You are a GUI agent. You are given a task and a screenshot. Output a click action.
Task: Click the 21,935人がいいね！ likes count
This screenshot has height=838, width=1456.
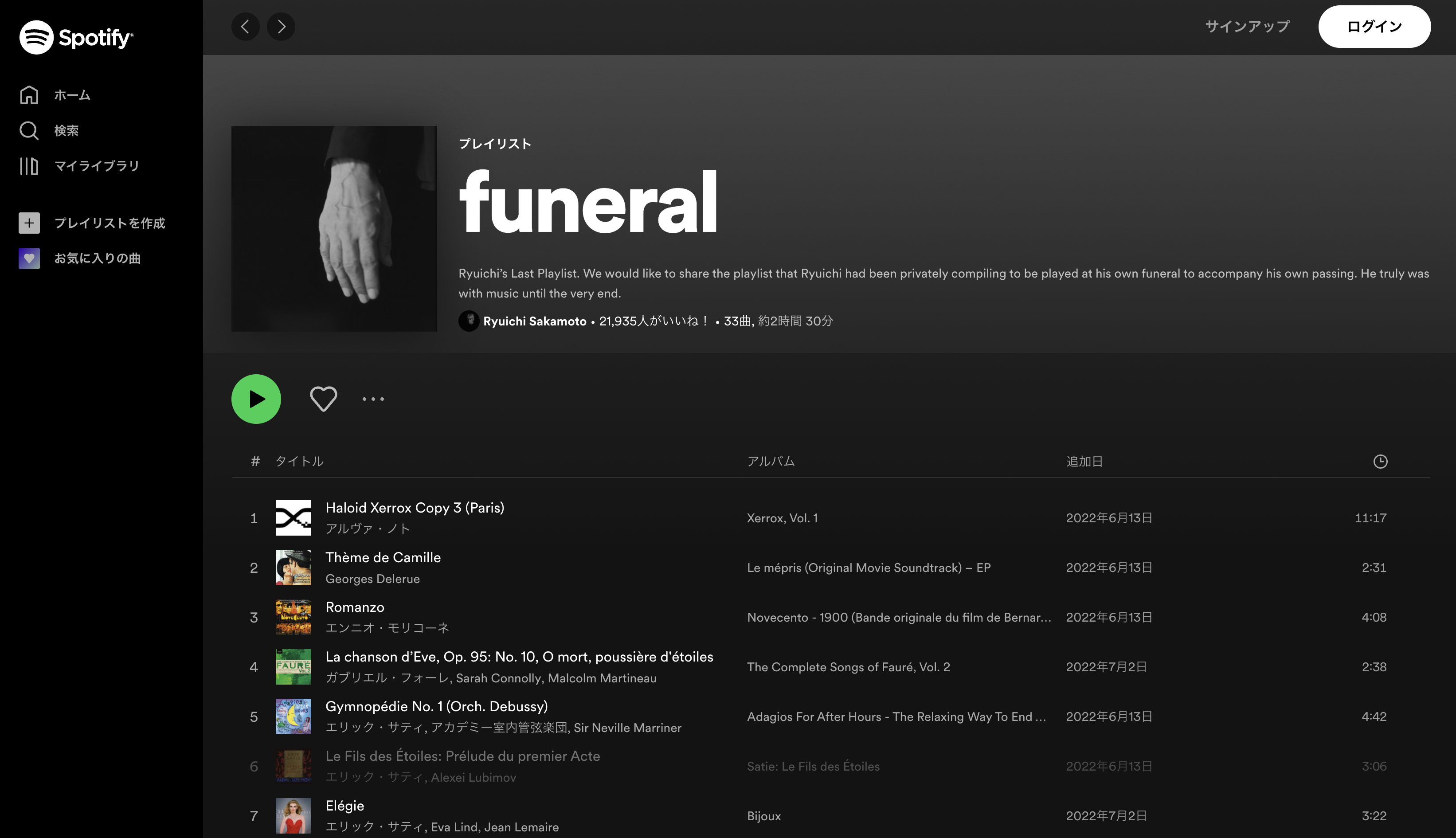click(x=654, y=321)
